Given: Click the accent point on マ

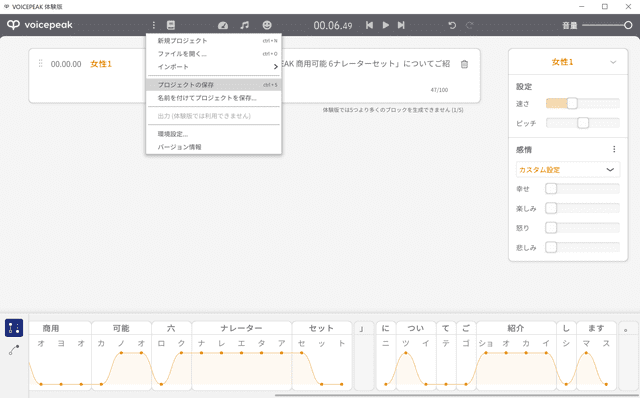Looking at the screenshot, I should [x=586, y=353].
